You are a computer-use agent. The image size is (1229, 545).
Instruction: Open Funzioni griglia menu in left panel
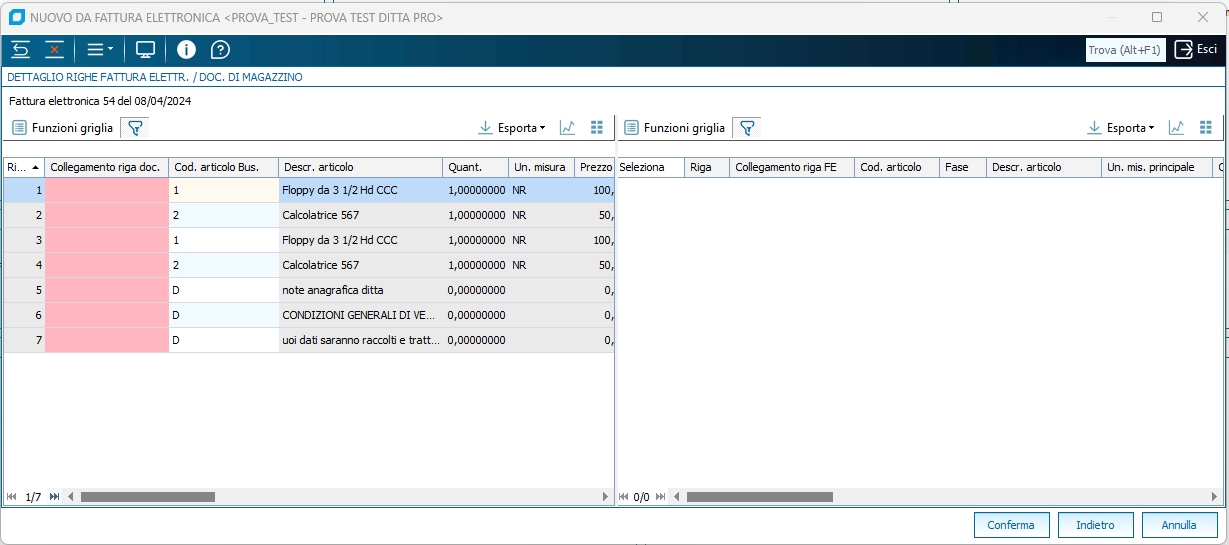click(x=63, y=128)
